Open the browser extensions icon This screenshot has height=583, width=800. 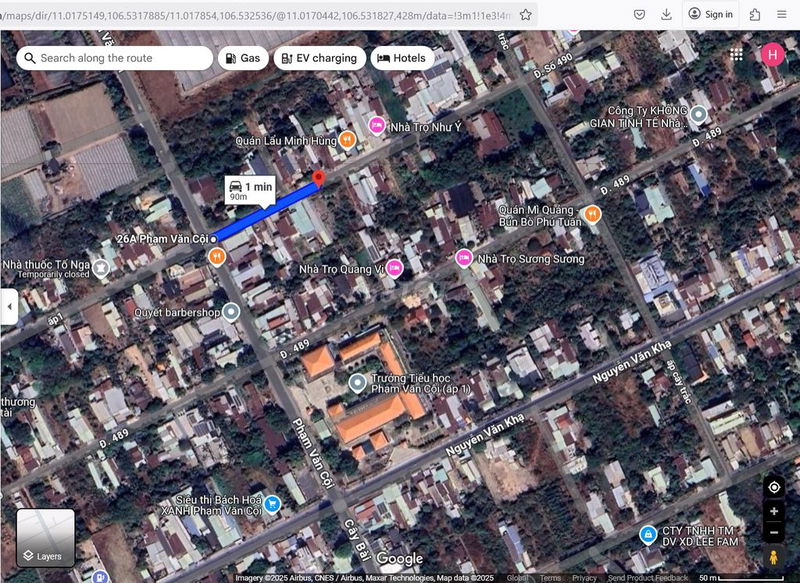[755, 14]
